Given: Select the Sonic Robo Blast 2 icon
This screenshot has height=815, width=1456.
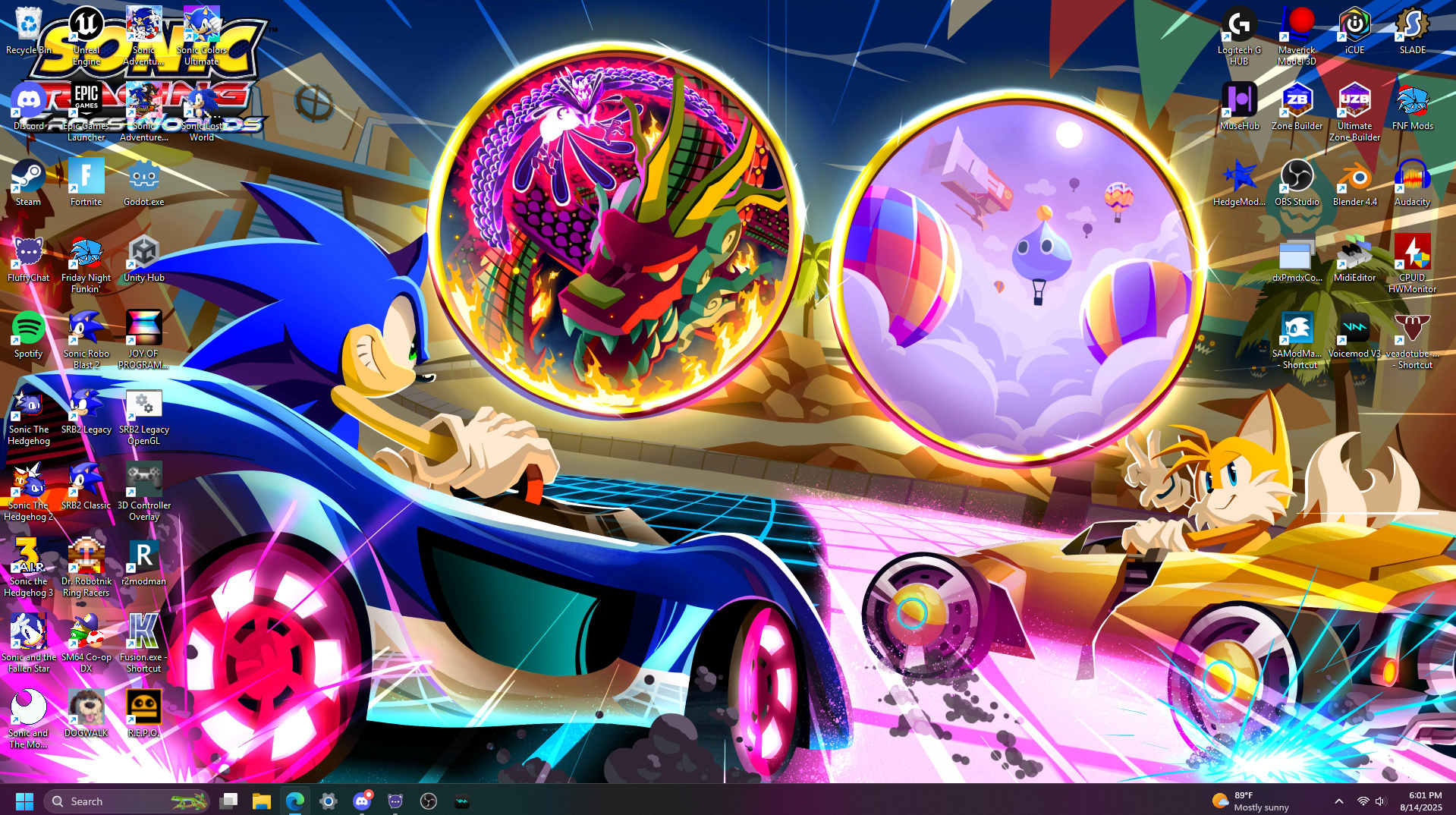Looking at the screenshot, I should click(86, 340).
